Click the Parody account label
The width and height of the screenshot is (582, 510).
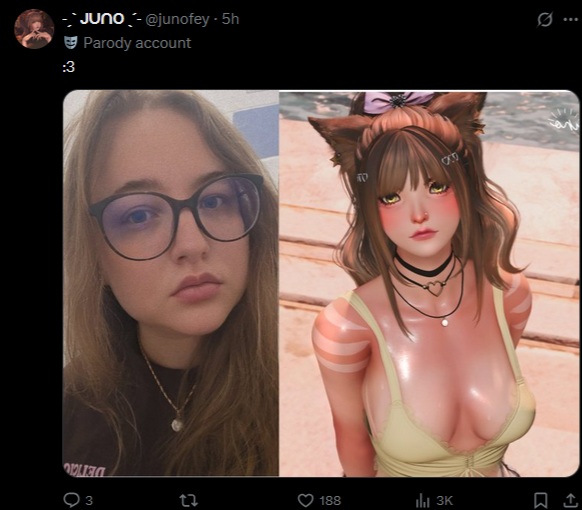coord(137,43)
